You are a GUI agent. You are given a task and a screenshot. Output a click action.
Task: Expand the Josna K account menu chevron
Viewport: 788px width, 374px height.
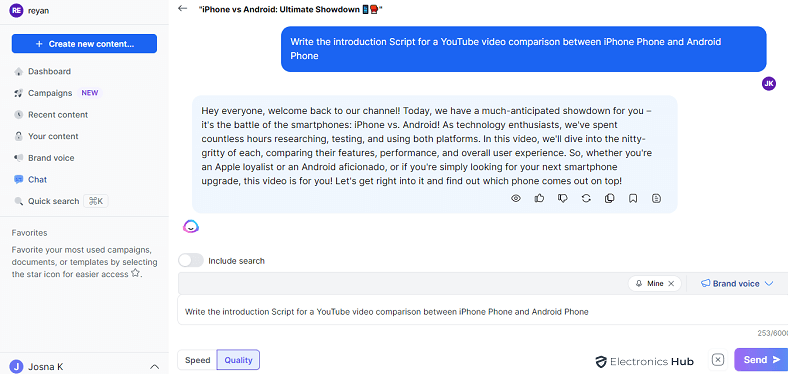(155, 366)
